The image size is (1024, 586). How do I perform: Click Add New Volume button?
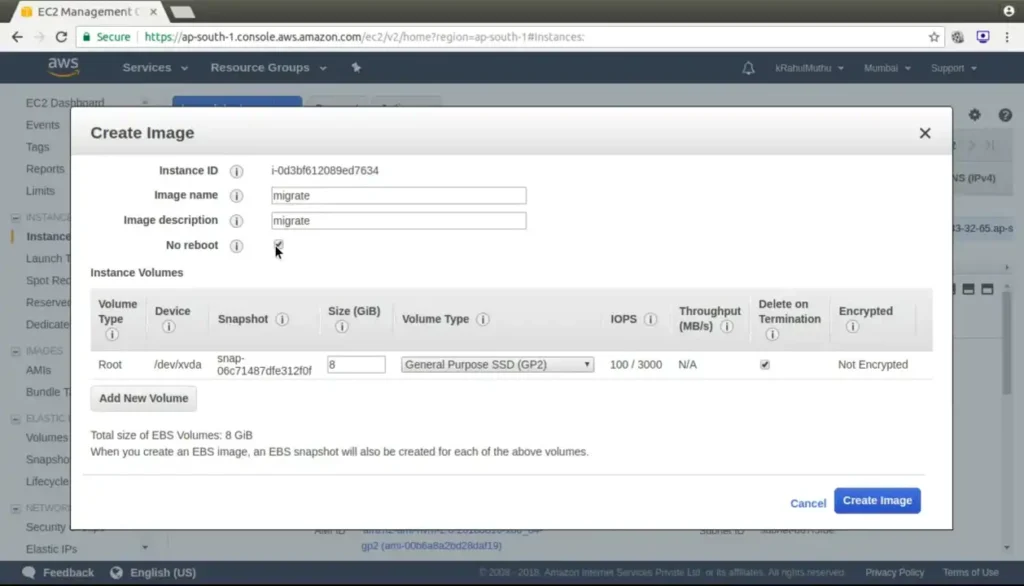pyautogui.click(x=143, y=398)
